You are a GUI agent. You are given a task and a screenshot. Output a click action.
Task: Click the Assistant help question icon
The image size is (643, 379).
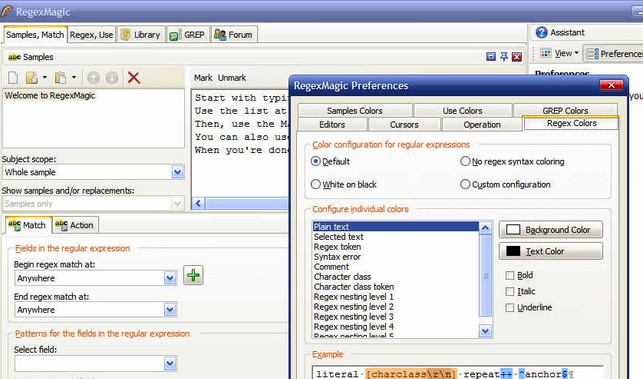coord(541,32)
